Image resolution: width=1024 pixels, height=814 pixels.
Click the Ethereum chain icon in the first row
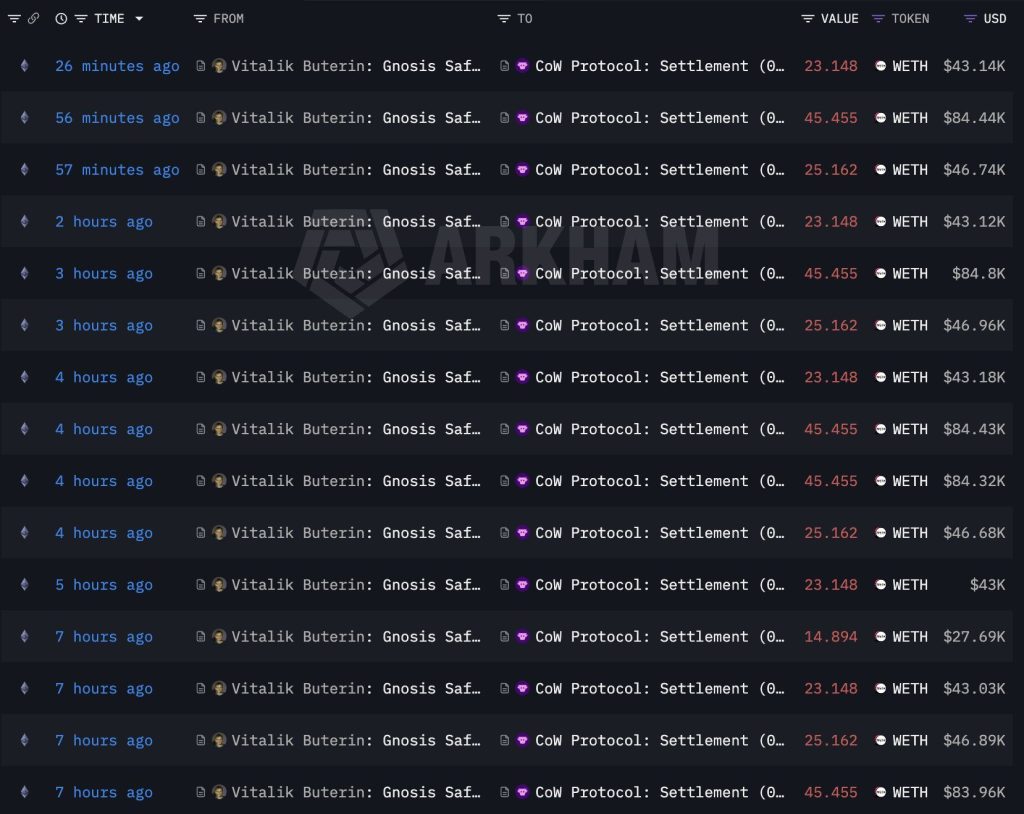(24, 66)
